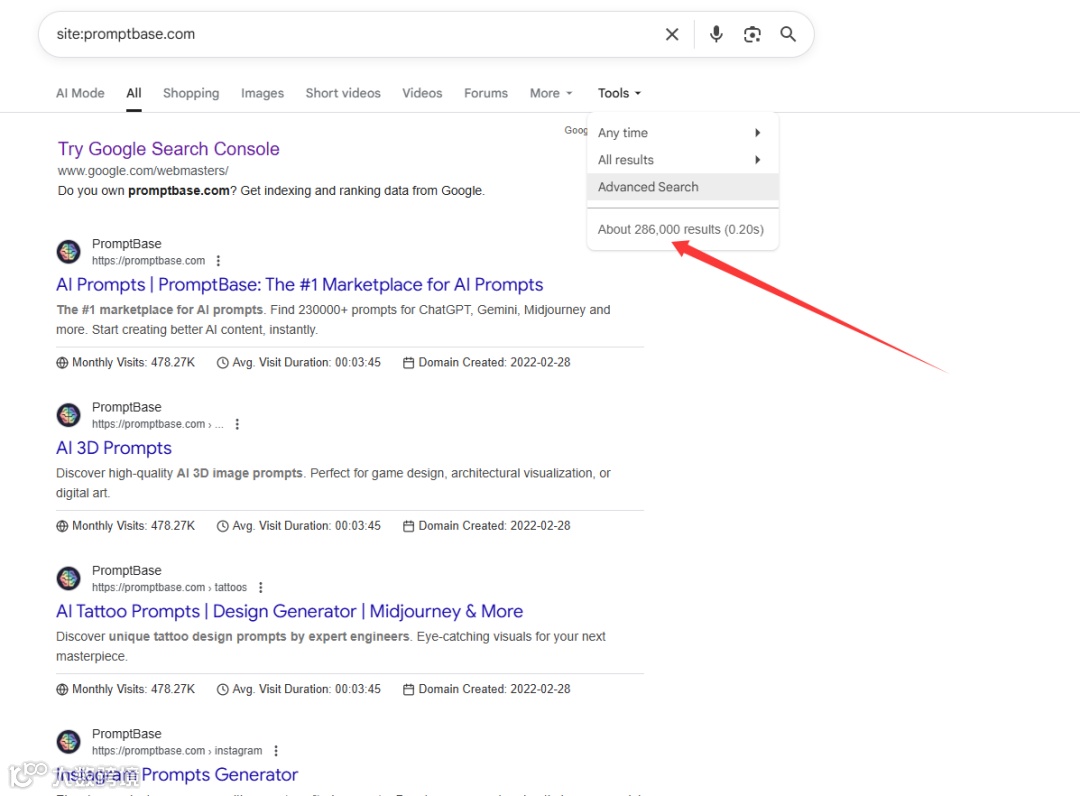The height and width of the screenshot is (796, 1080).
Task: Click calendar icon under AI 3D Prompts result
Action: (x=408, y=526)
